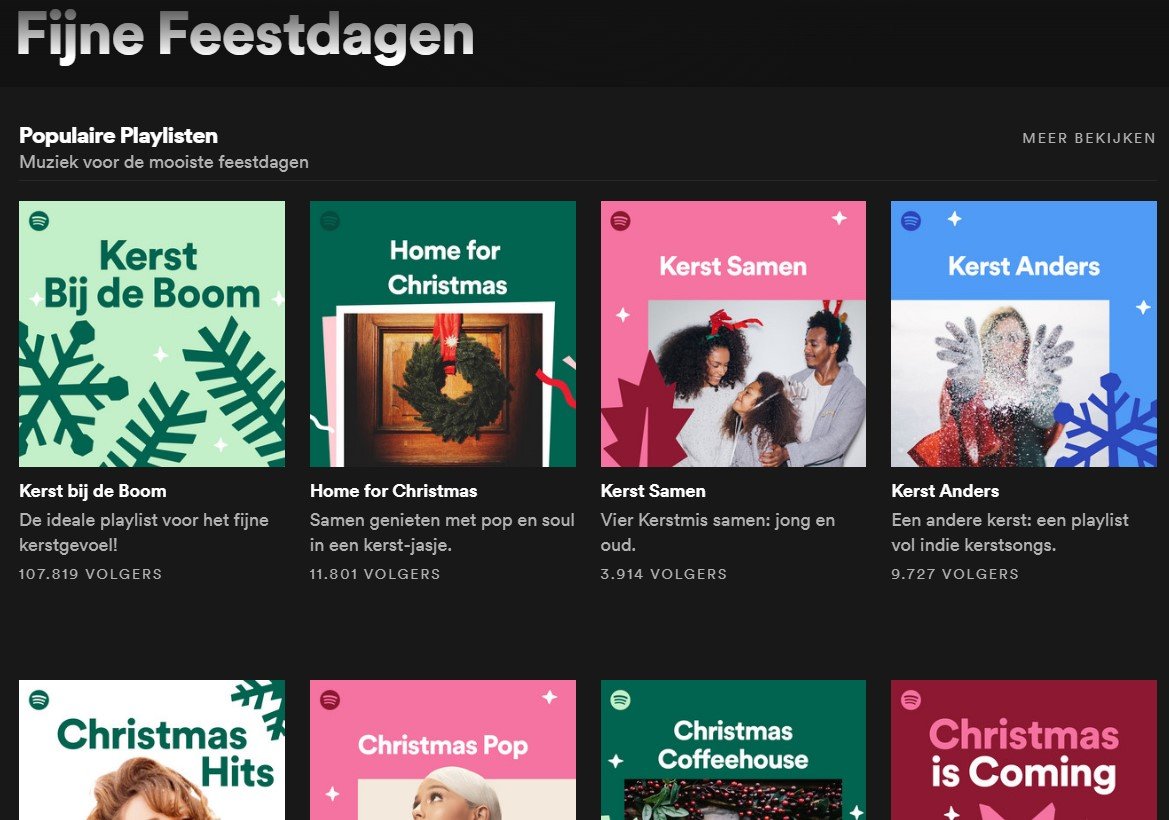Click Spotify logo on Kerst bij de Boom cover
This screenshot has height=820, width=1169.
click(x=39, y=221)
